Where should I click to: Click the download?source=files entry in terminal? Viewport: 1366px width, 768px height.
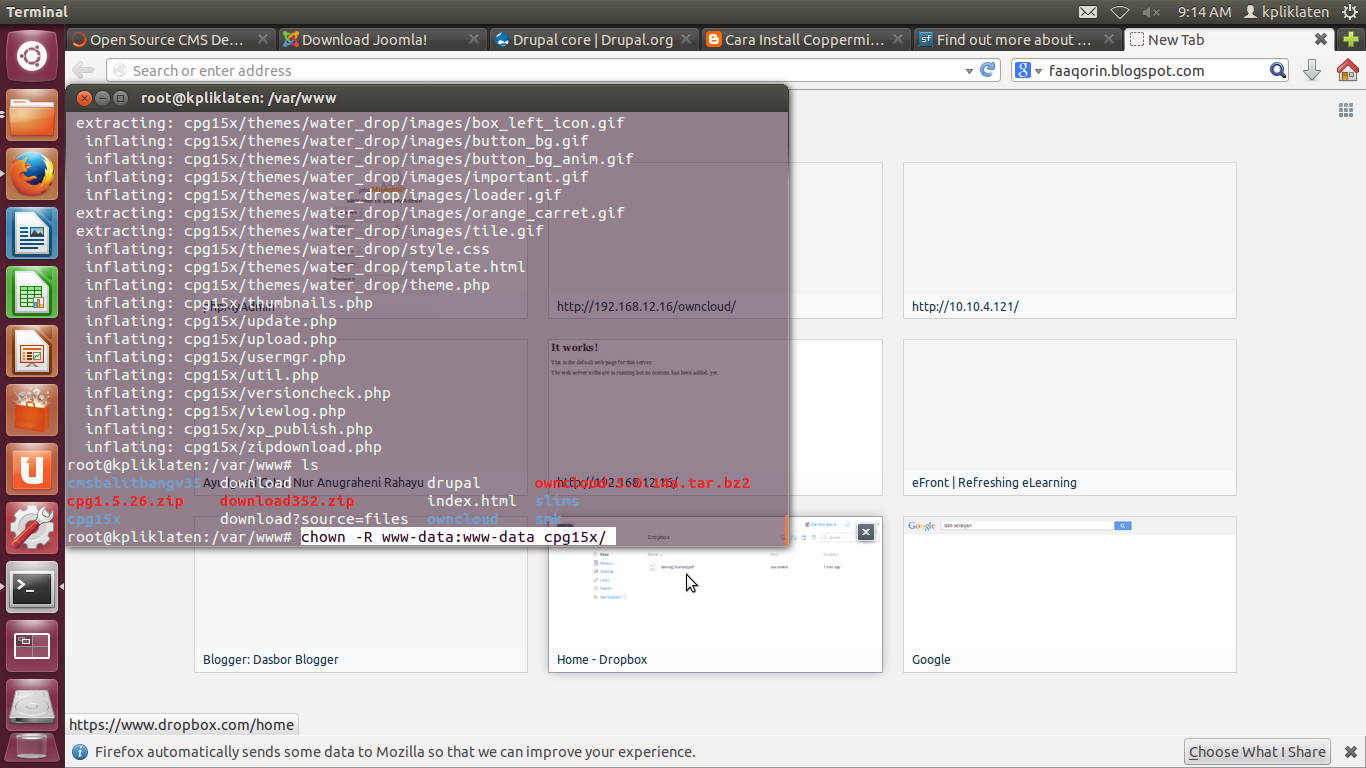click(314, 519)
